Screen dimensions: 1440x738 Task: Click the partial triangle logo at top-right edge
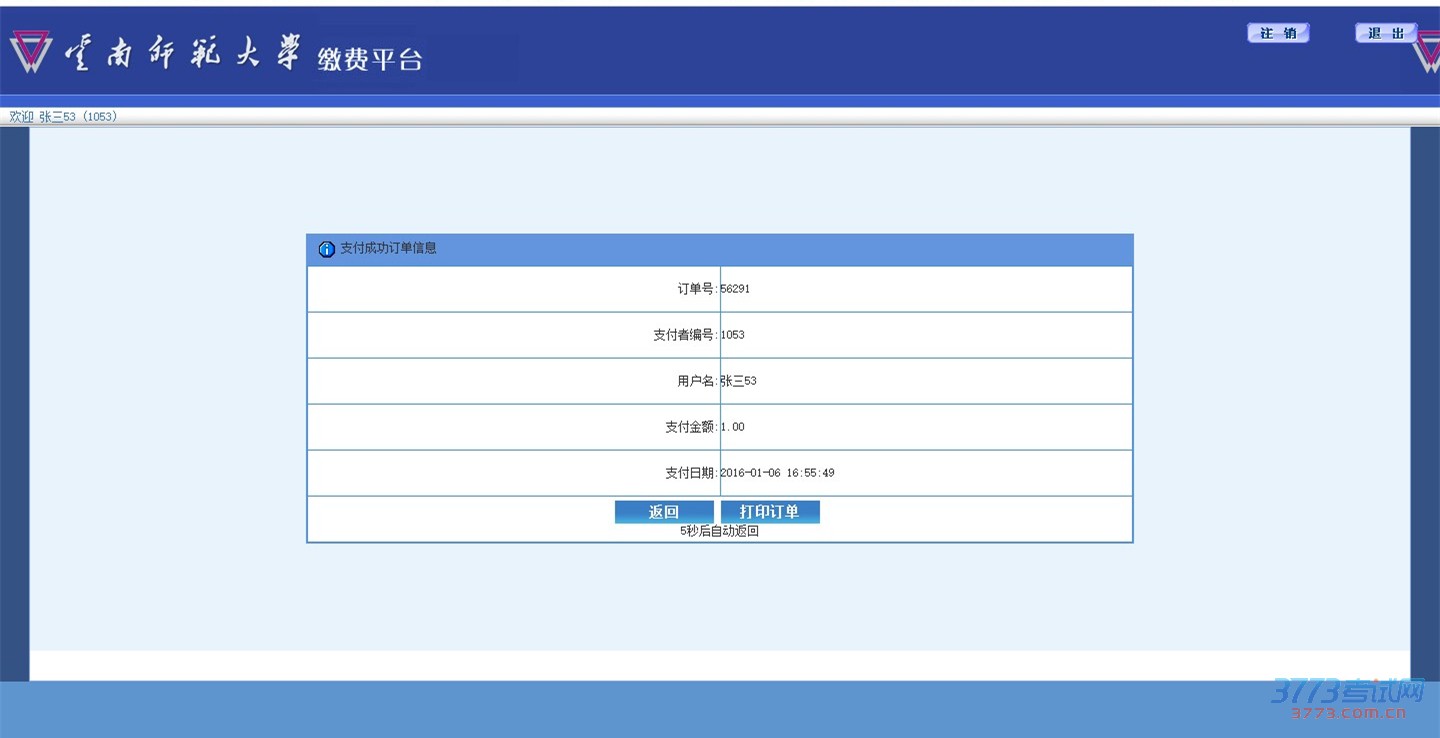coord(1428,55)
